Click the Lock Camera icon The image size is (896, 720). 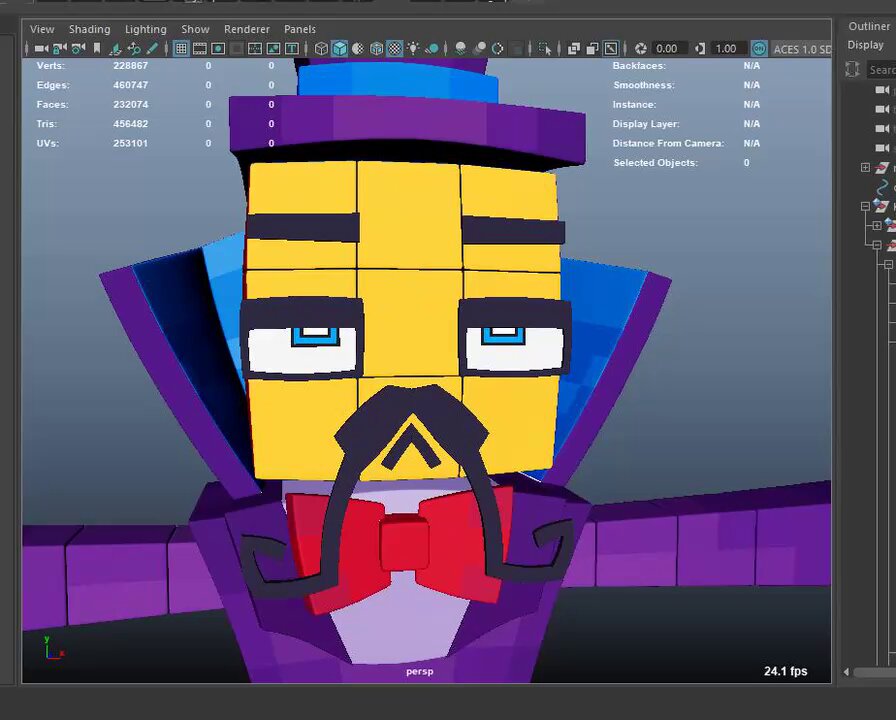click(x=59, y=49)
